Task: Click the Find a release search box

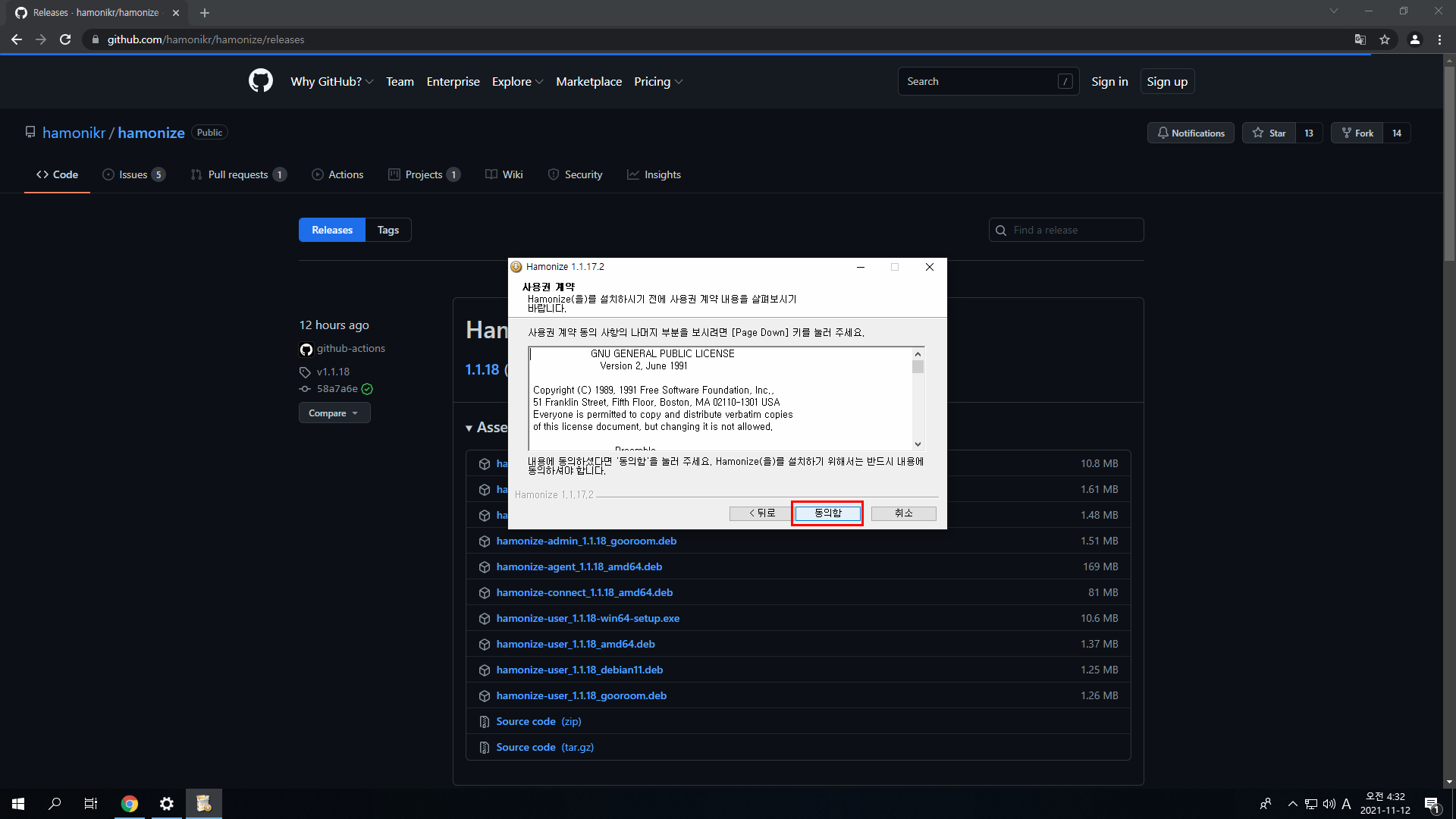Action: click(x=1066, y=230)
